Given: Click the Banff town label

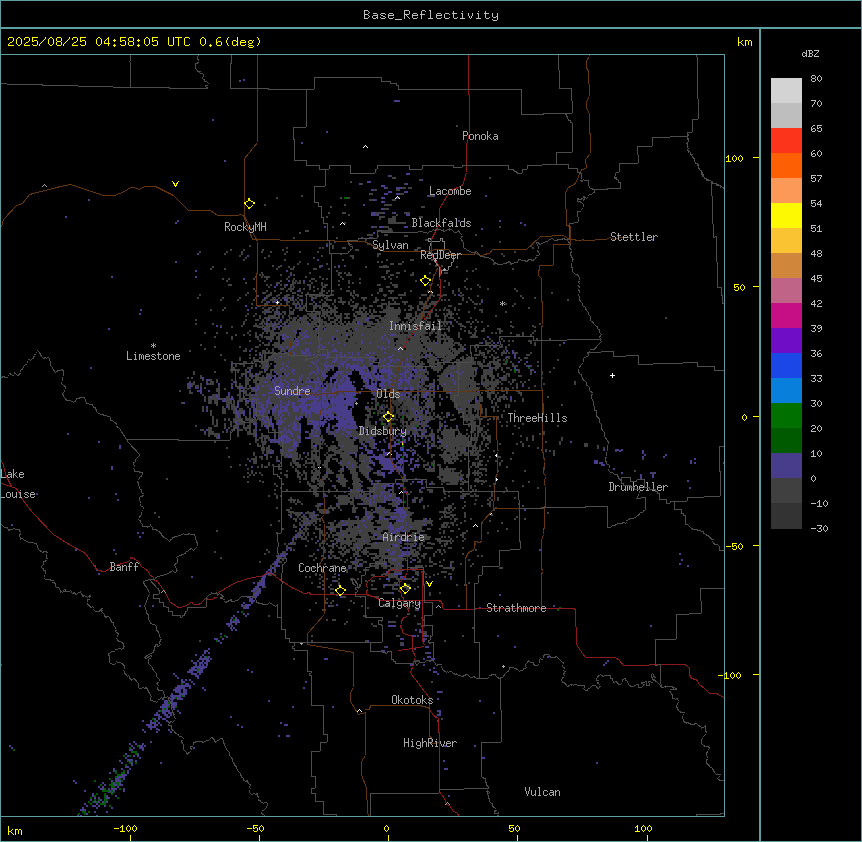Looking at the screenshot, I should [124, 567].
